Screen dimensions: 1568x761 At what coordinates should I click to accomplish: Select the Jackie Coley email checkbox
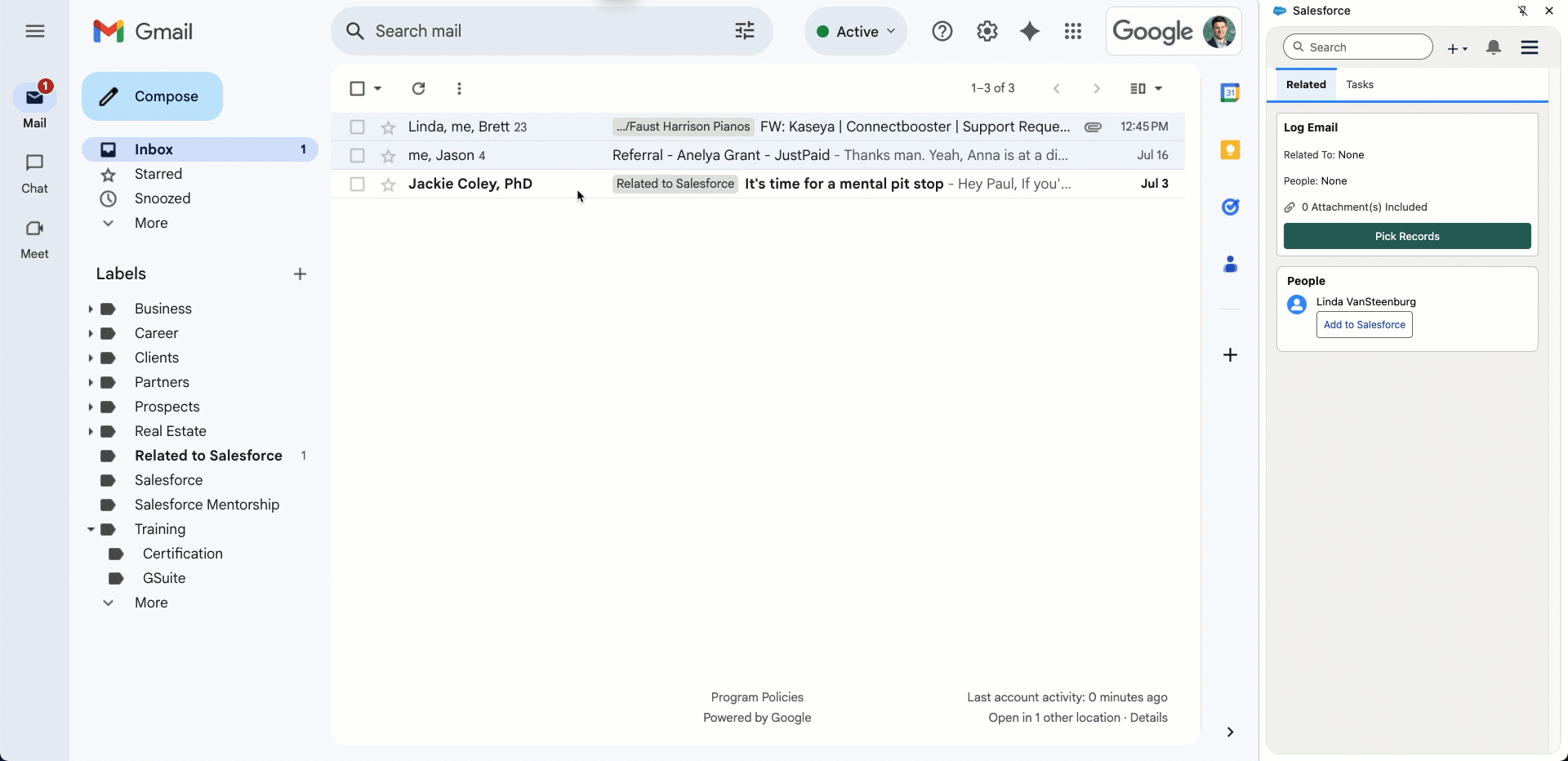coord(357,184)
